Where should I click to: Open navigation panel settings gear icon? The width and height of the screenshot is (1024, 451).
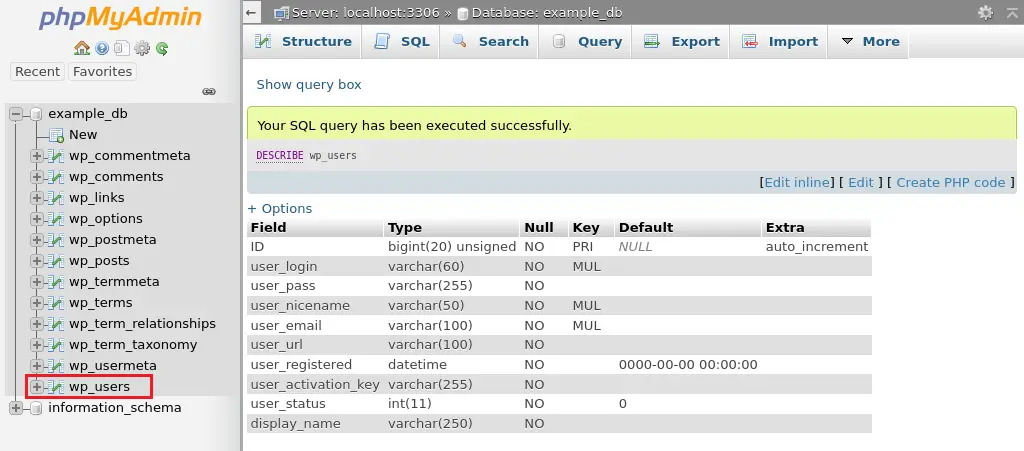142,48
